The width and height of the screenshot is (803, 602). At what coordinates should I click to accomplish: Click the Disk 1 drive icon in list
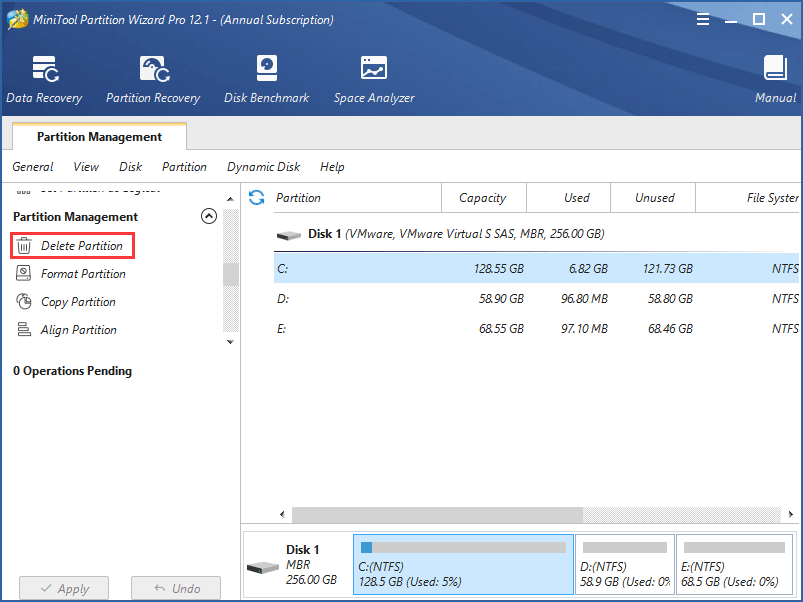(x=289, y=235)
